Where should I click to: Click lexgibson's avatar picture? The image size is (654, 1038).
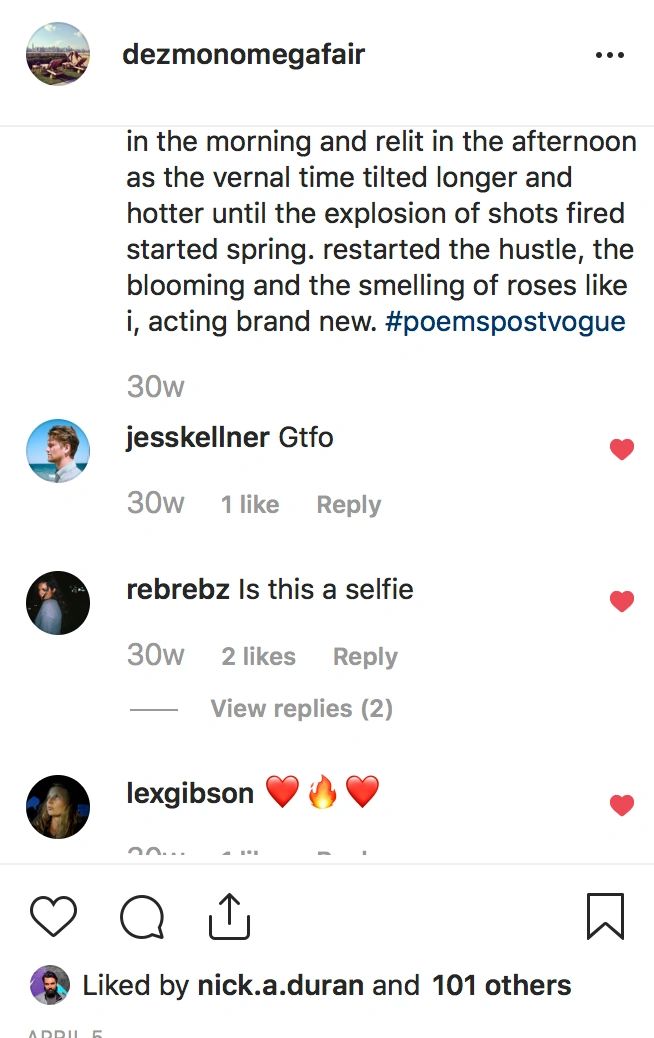click(58, 807)
